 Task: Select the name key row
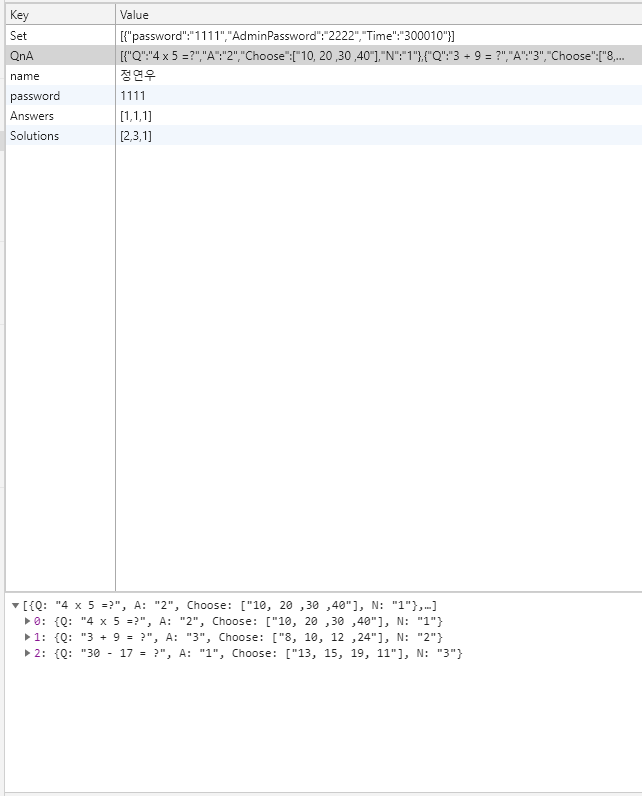tap(24, 76)
